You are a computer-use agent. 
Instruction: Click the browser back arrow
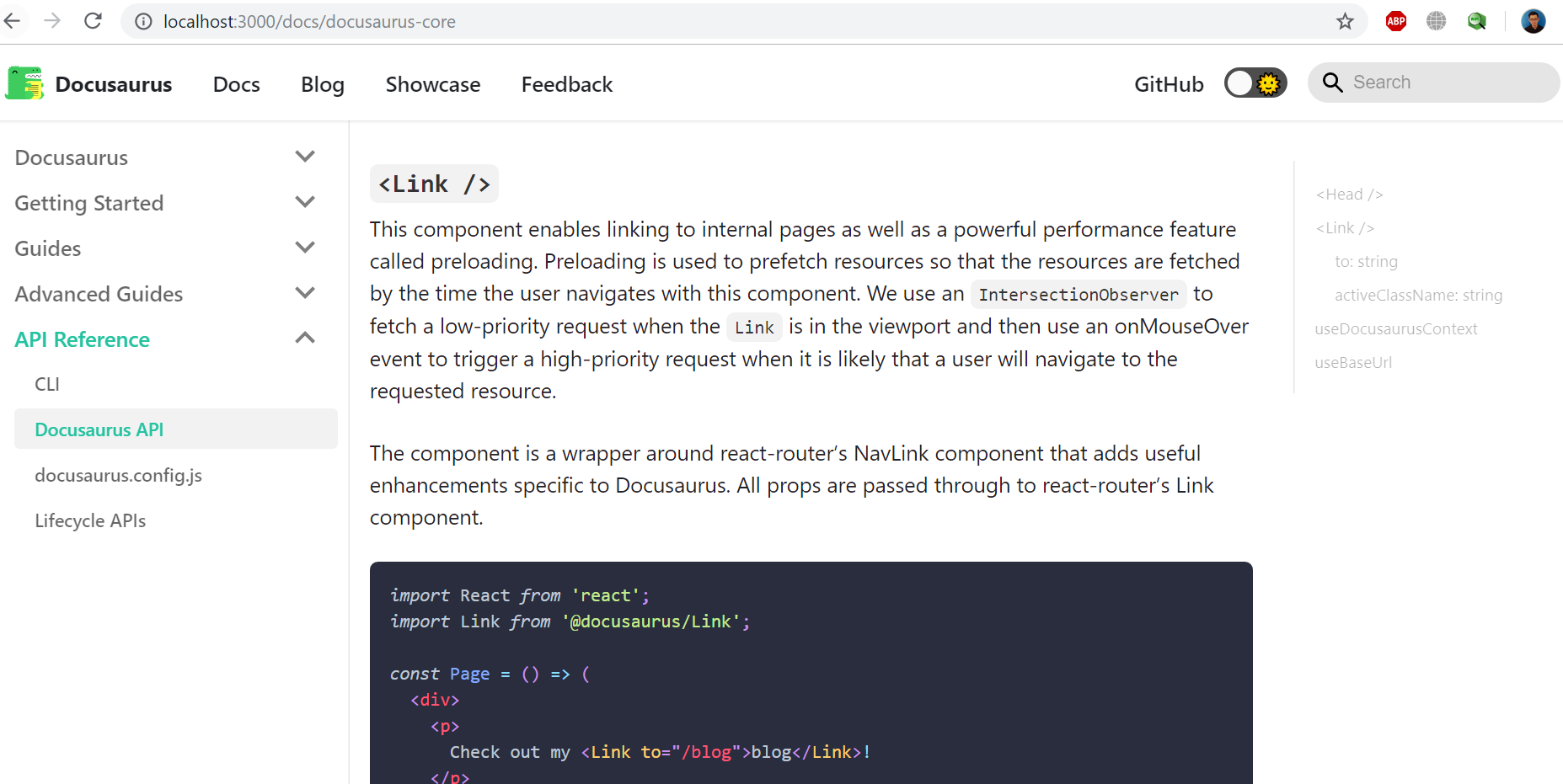coord(13,21)
